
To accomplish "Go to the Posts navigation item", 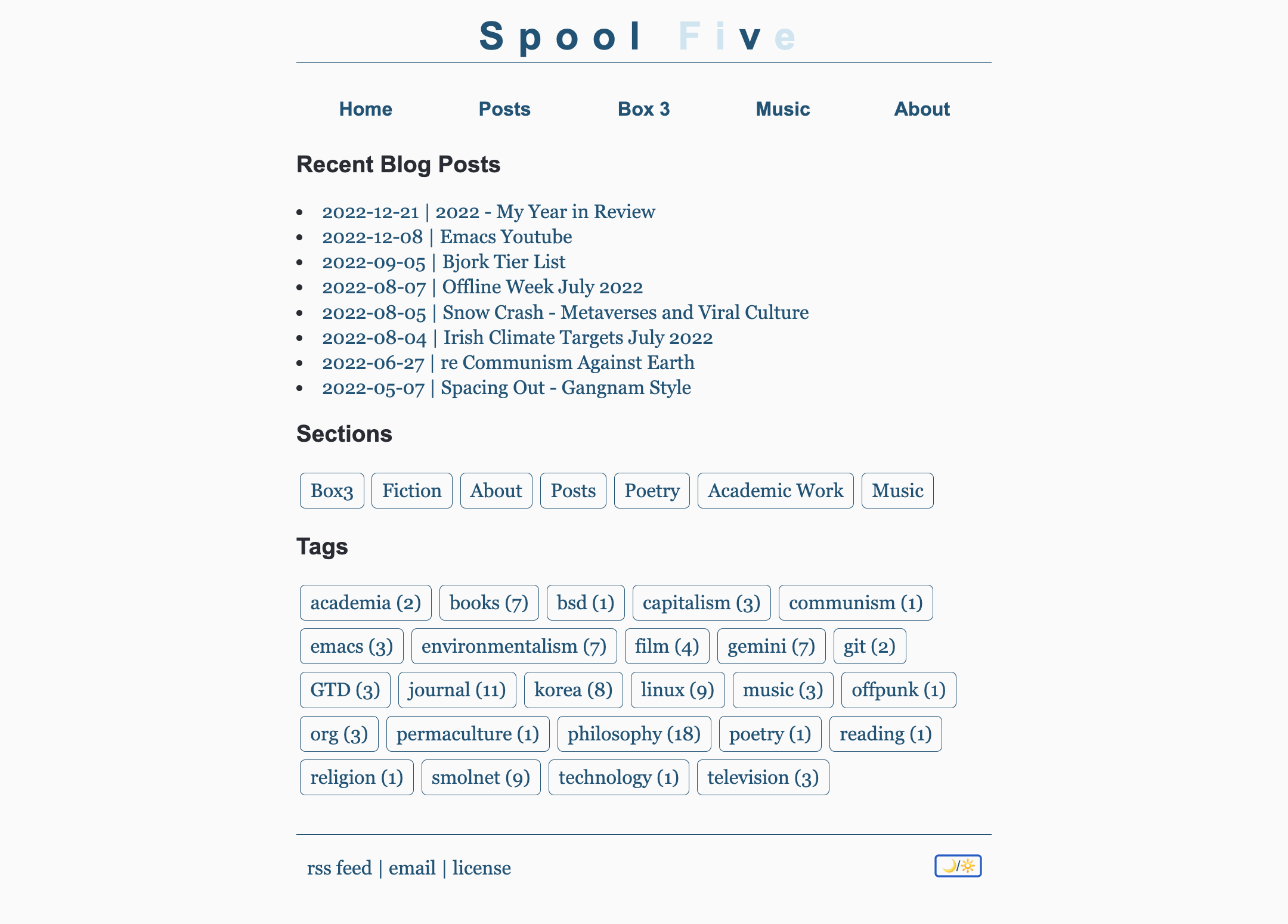I will point(504,109).
